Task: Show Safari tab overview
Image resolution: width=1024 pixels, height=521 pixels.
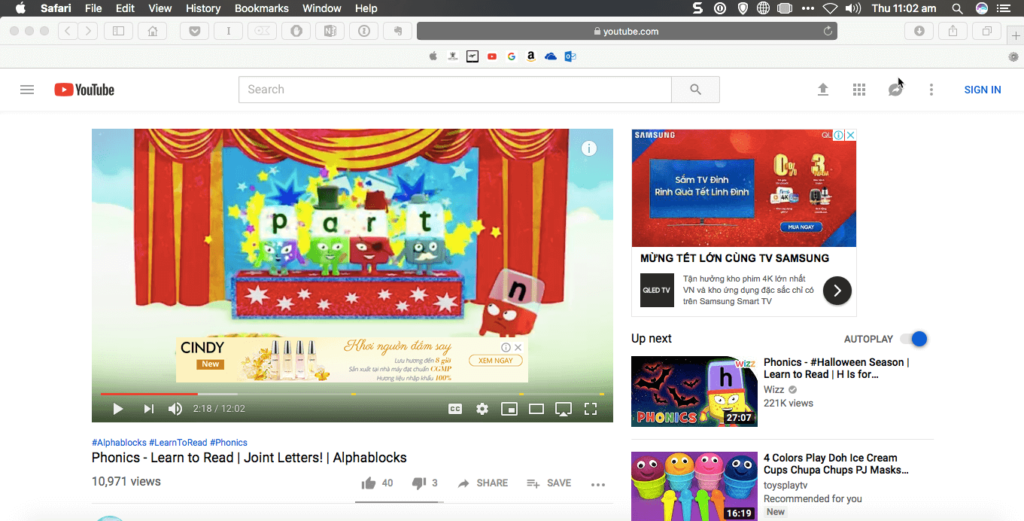Action: pos(987,31)
